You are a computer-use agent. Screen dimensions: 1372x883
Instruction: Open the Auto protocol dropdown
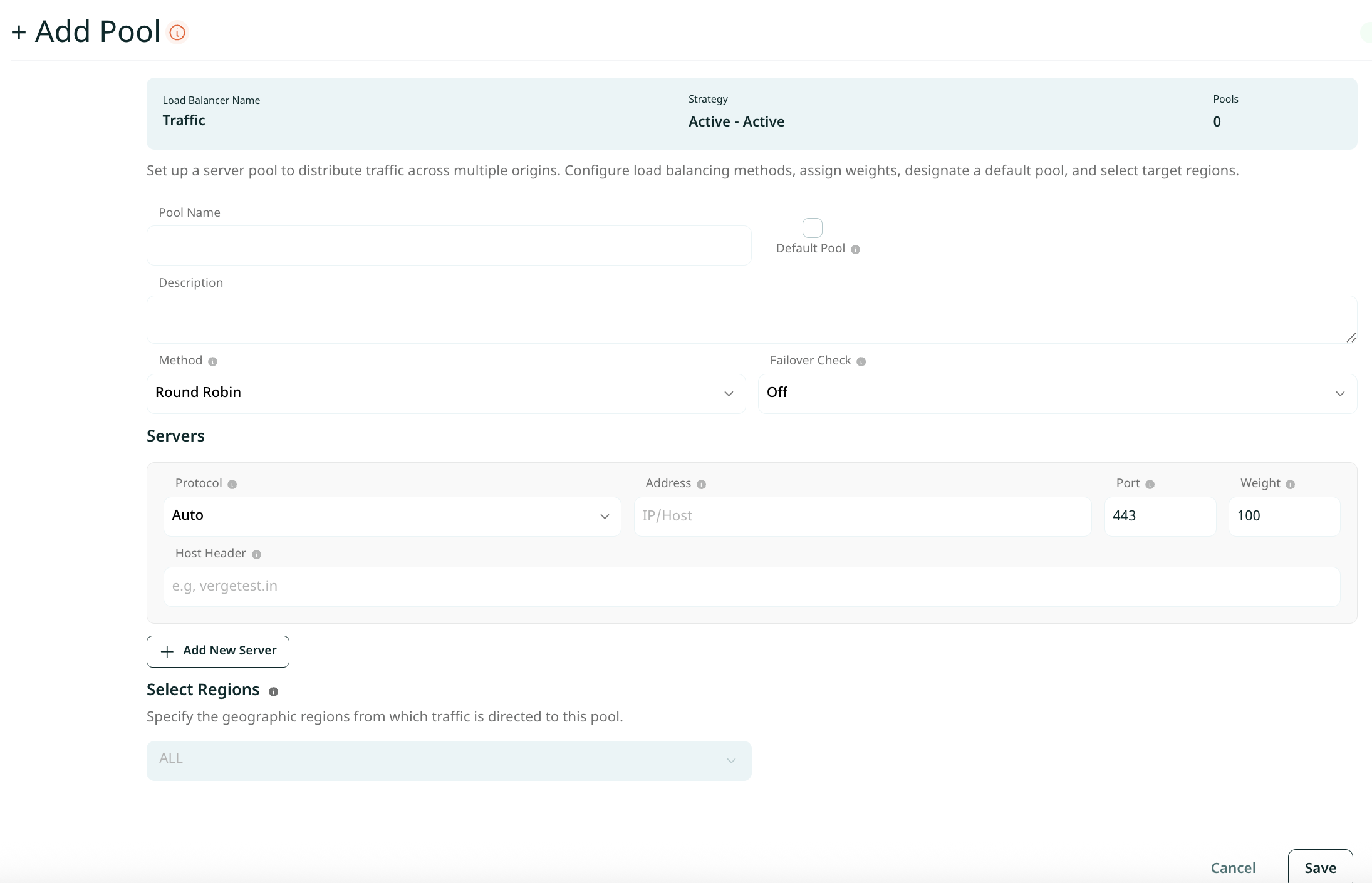click(392, 516)
